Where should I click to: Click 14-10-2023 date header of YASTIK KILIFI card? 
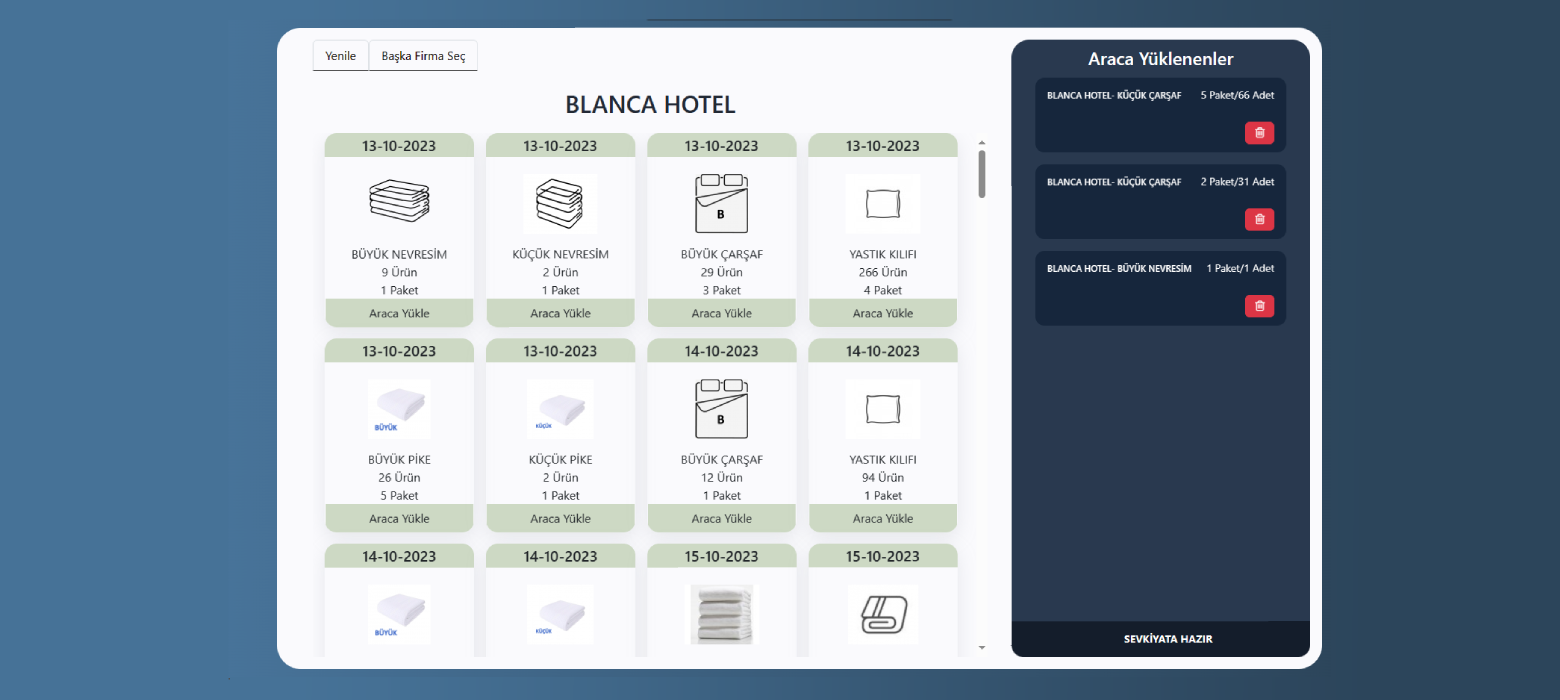click(883, 351)
